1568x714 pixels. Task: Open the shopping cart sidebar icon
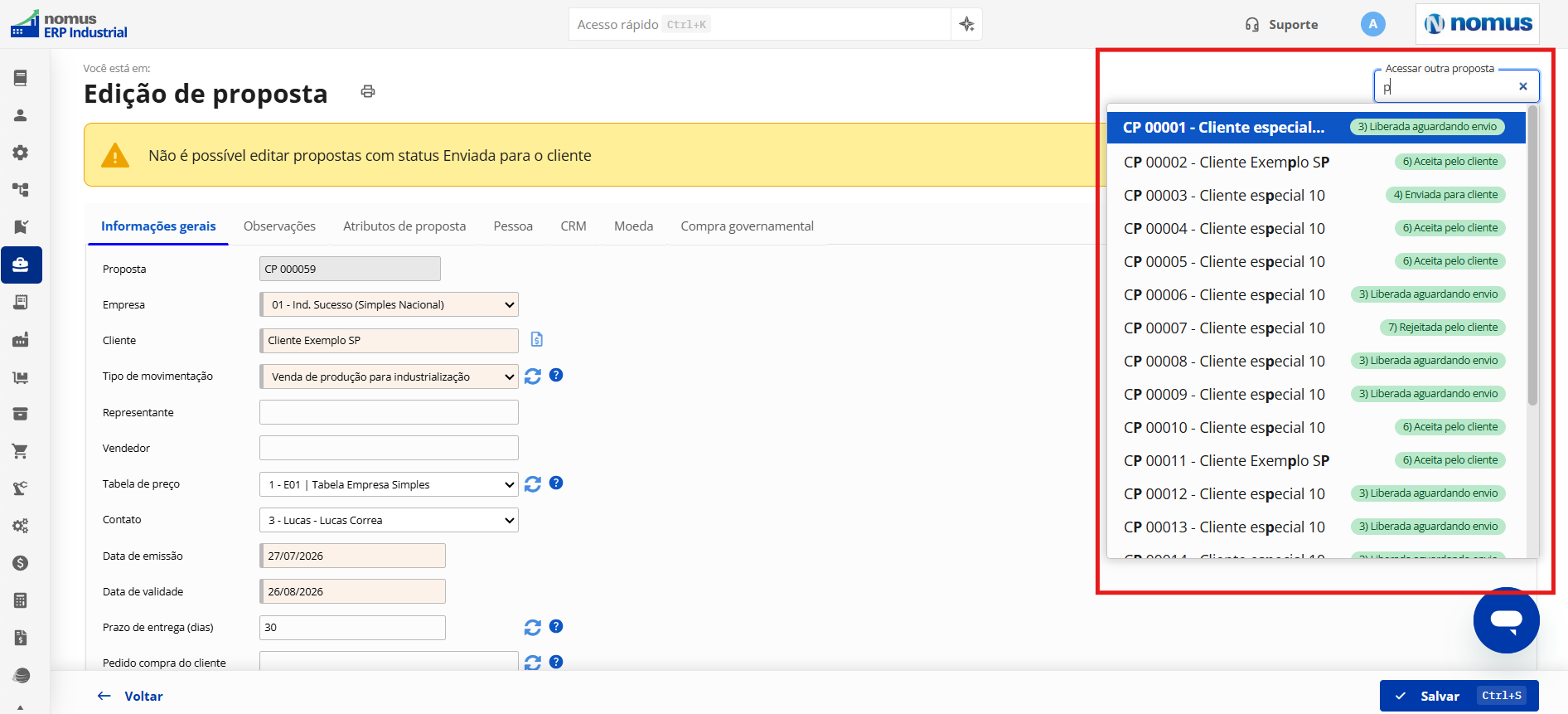(21, 451)
